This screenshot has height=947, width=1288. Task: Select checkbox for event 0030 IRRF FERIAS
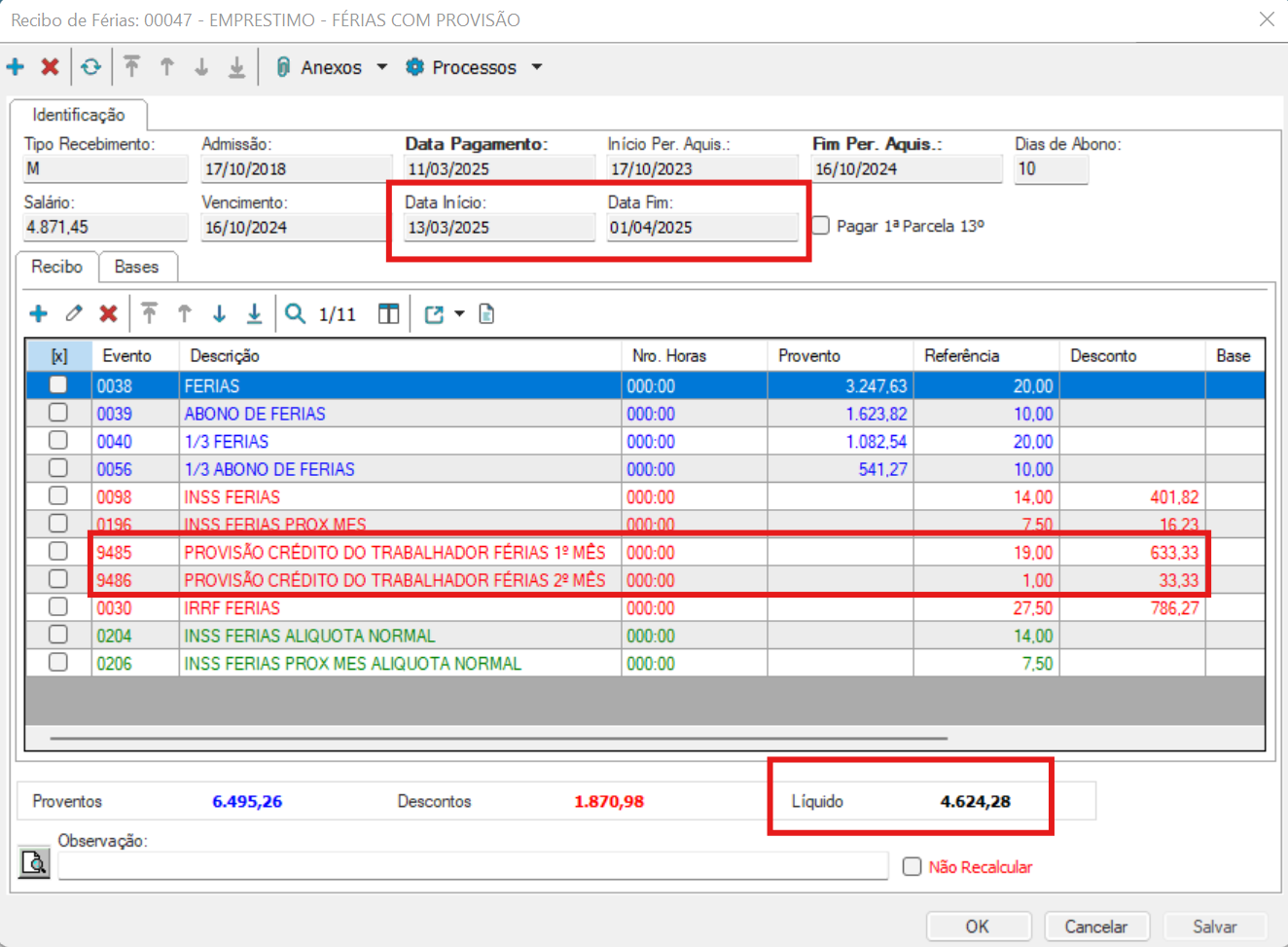coord(58,606)
